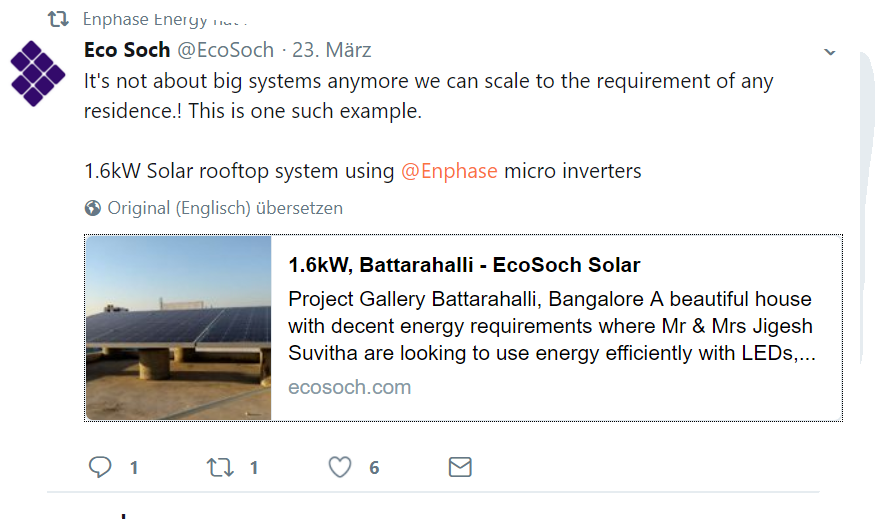Retweet using the arrows icon below the card

click(x=220, y=467)
